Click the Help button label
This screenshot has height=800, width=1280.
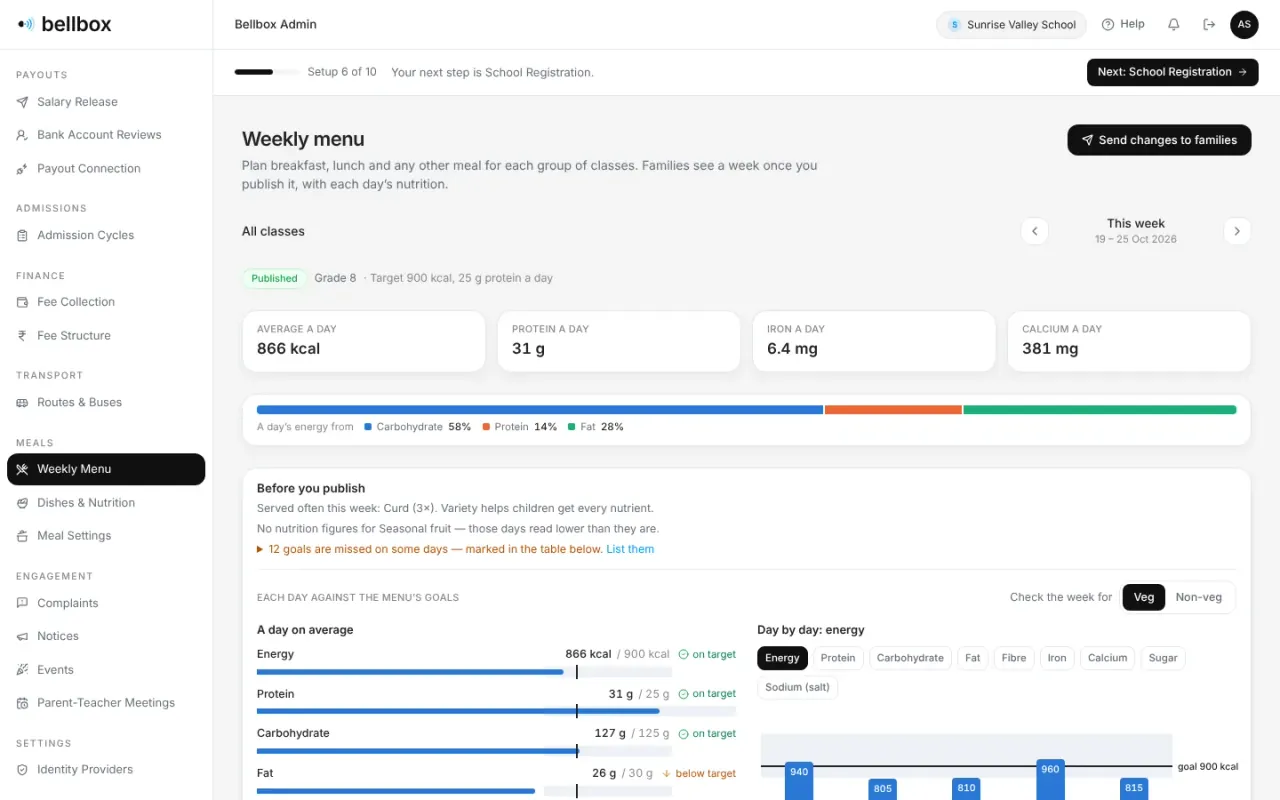(x=1132, y=24)
